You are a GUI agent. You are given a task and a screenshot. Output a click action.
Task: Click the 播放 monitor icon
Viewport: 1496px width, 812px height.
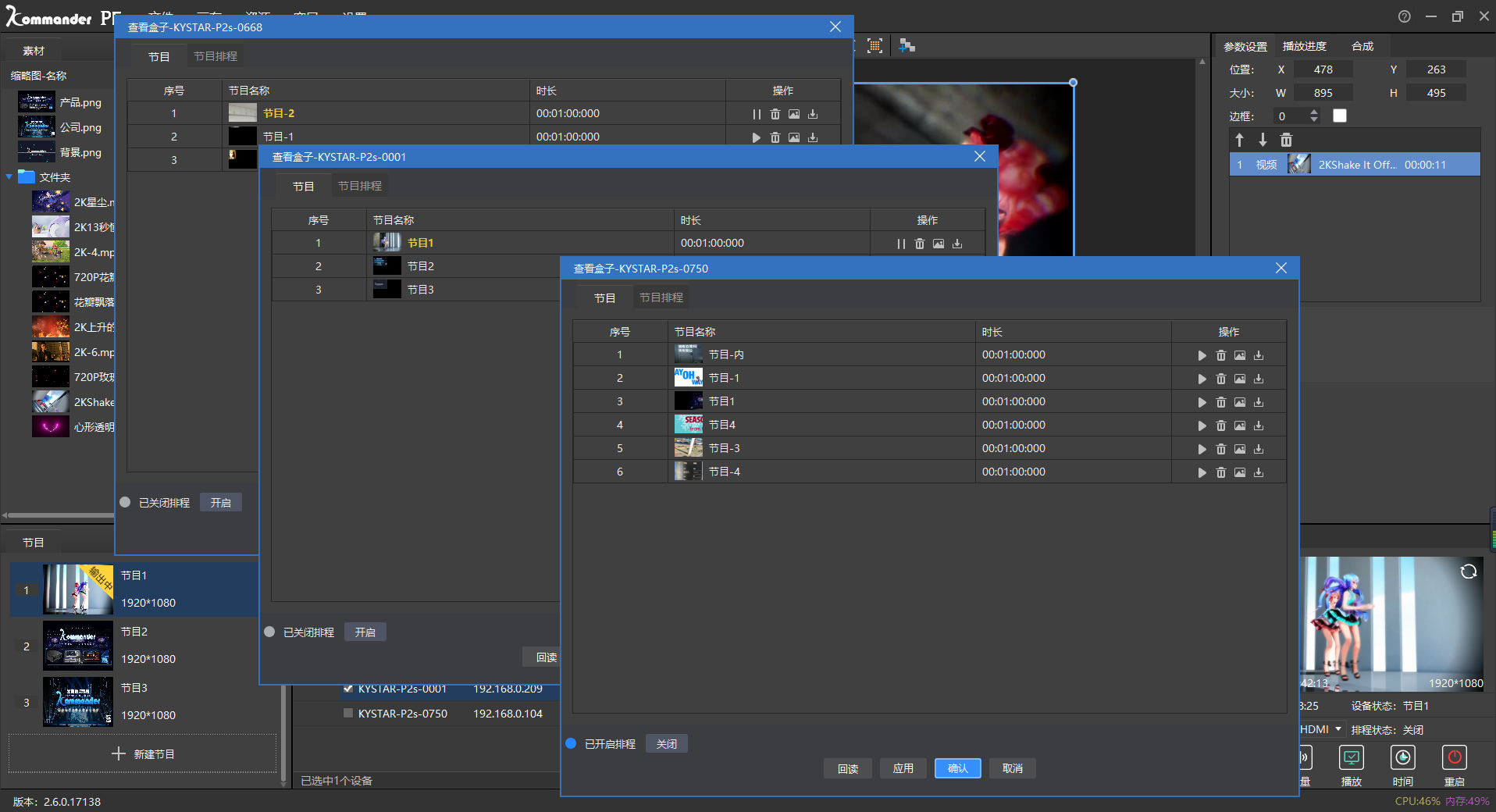tap(1351, 757)
